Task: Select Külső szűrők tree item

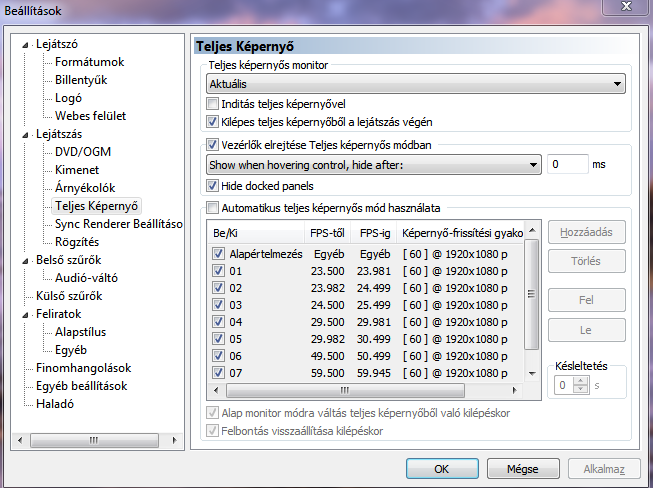Action: 69,296
